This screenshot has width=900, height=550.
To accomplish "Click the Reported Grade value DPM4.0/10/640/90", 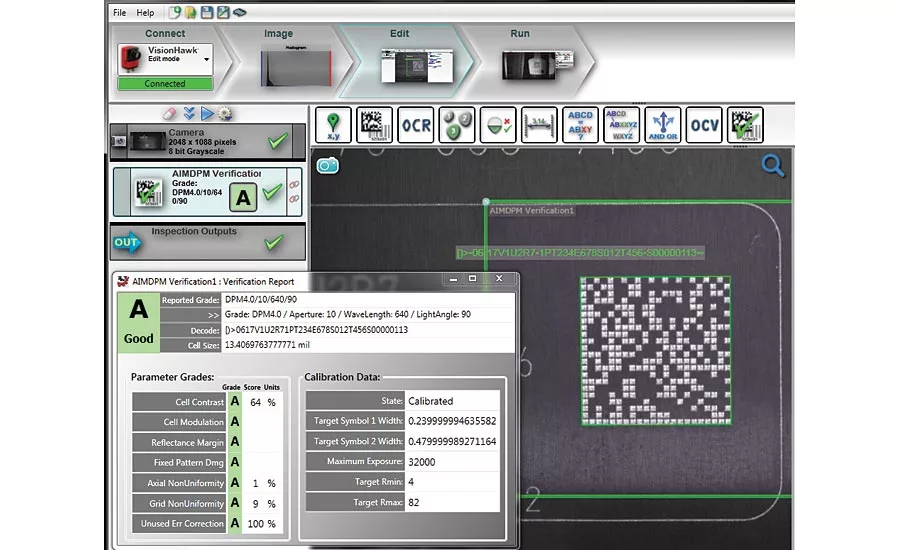I will click(261, 299).
